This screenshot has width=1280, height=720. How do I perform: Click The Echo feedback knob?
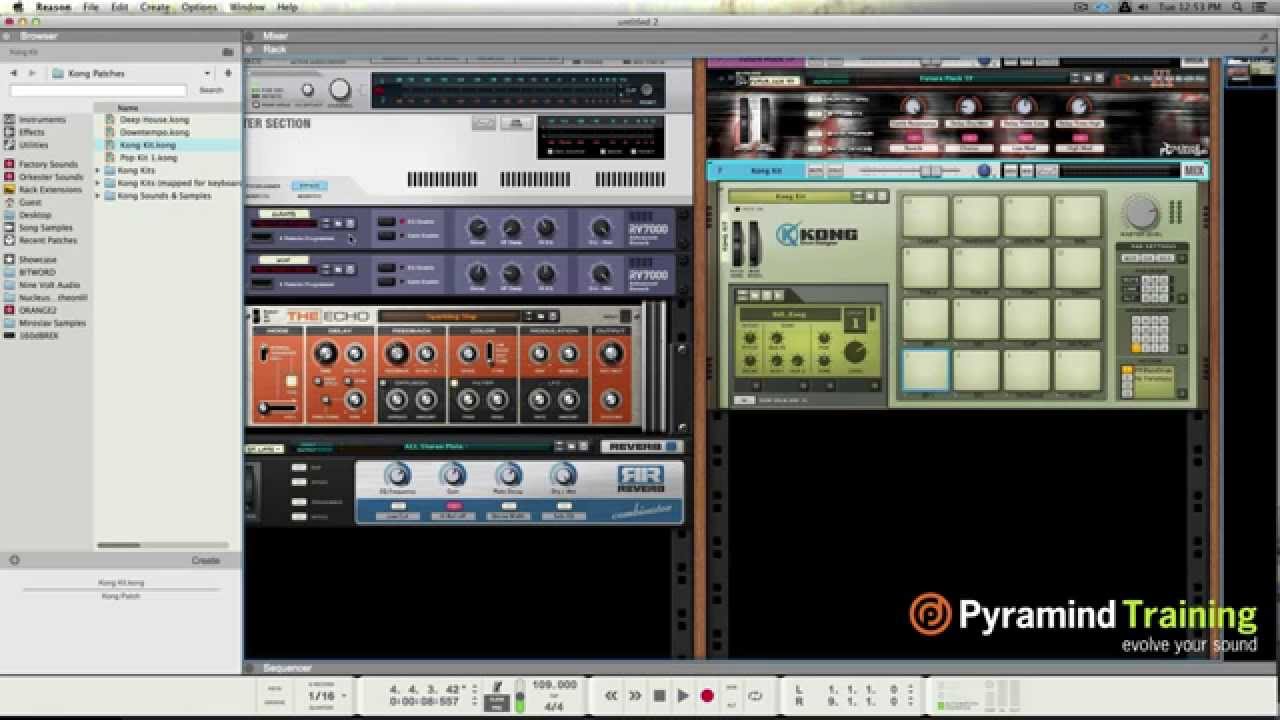tap(397, 353)
